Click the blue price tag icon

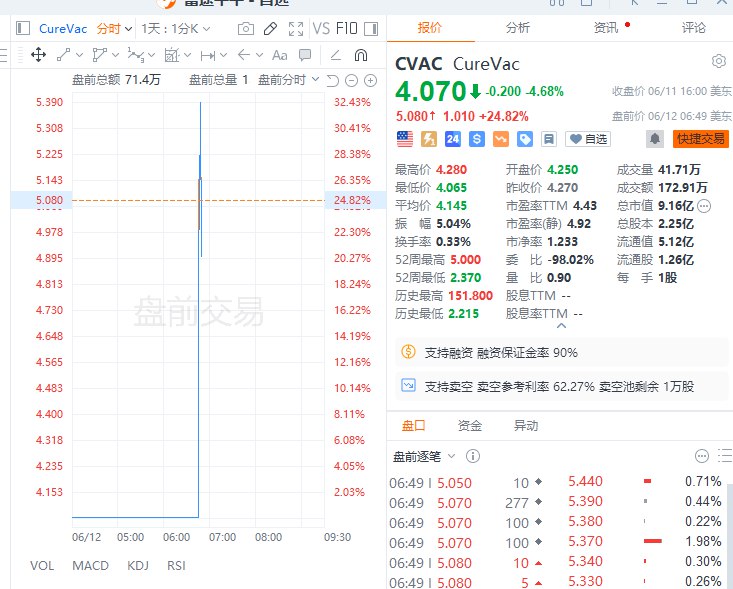tap(525, 139)
